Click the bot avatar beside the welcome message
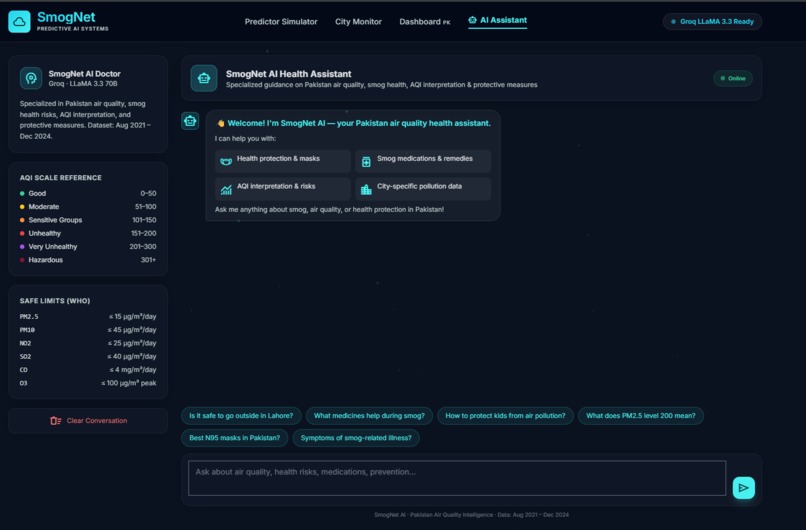This screenshot has height=530, width=806. point(190,121)
